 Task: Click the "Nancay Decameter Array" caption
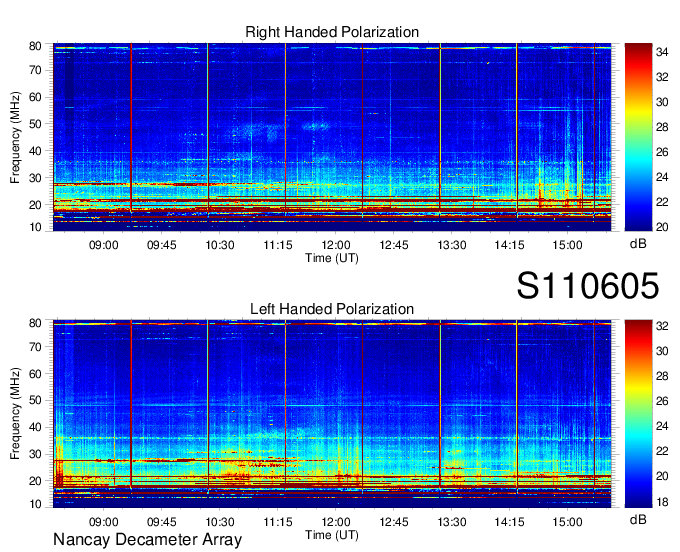pyautogui.click(x=147, y=540)
